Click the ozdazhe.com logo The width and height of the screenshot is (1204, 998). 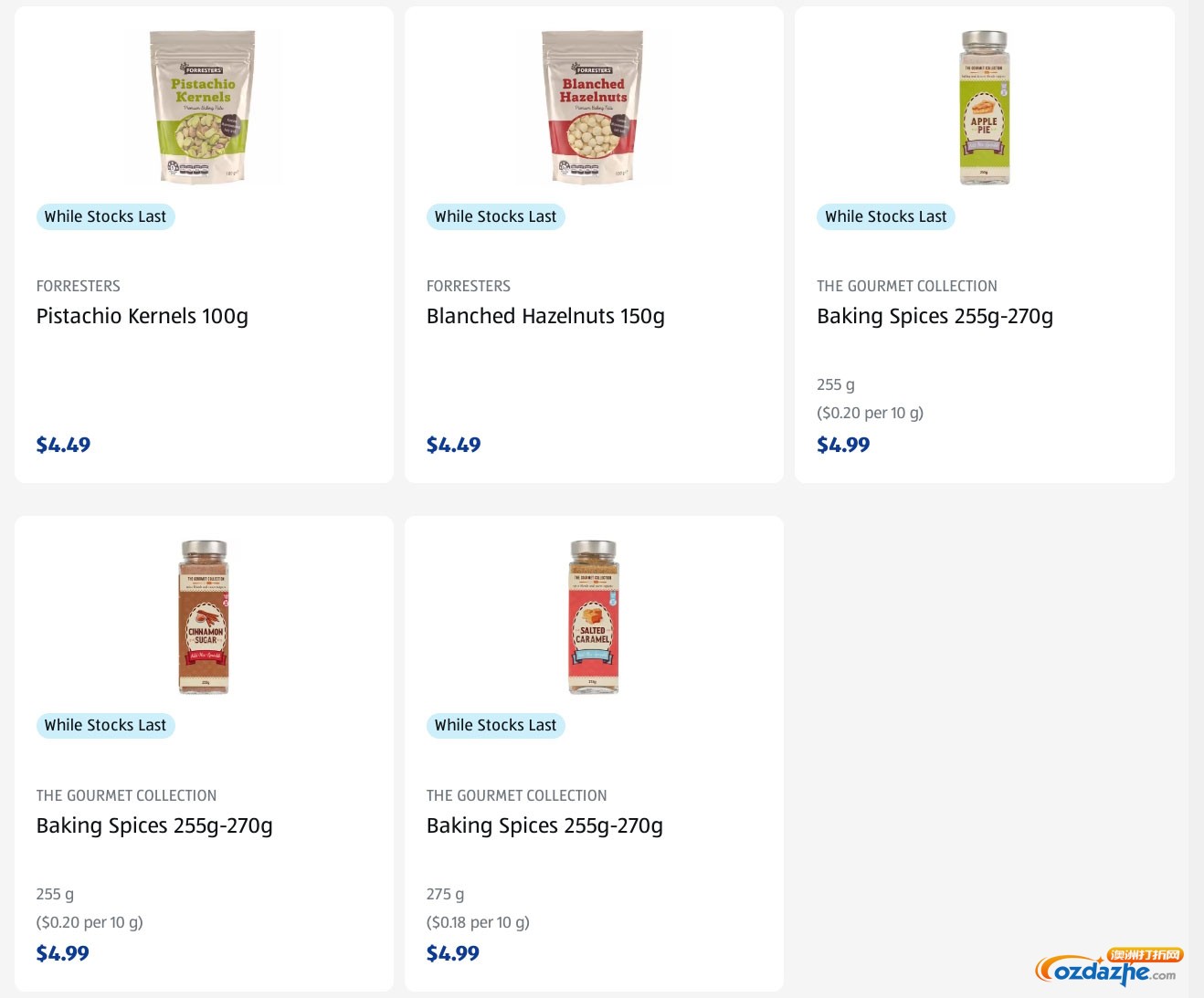1107,968
